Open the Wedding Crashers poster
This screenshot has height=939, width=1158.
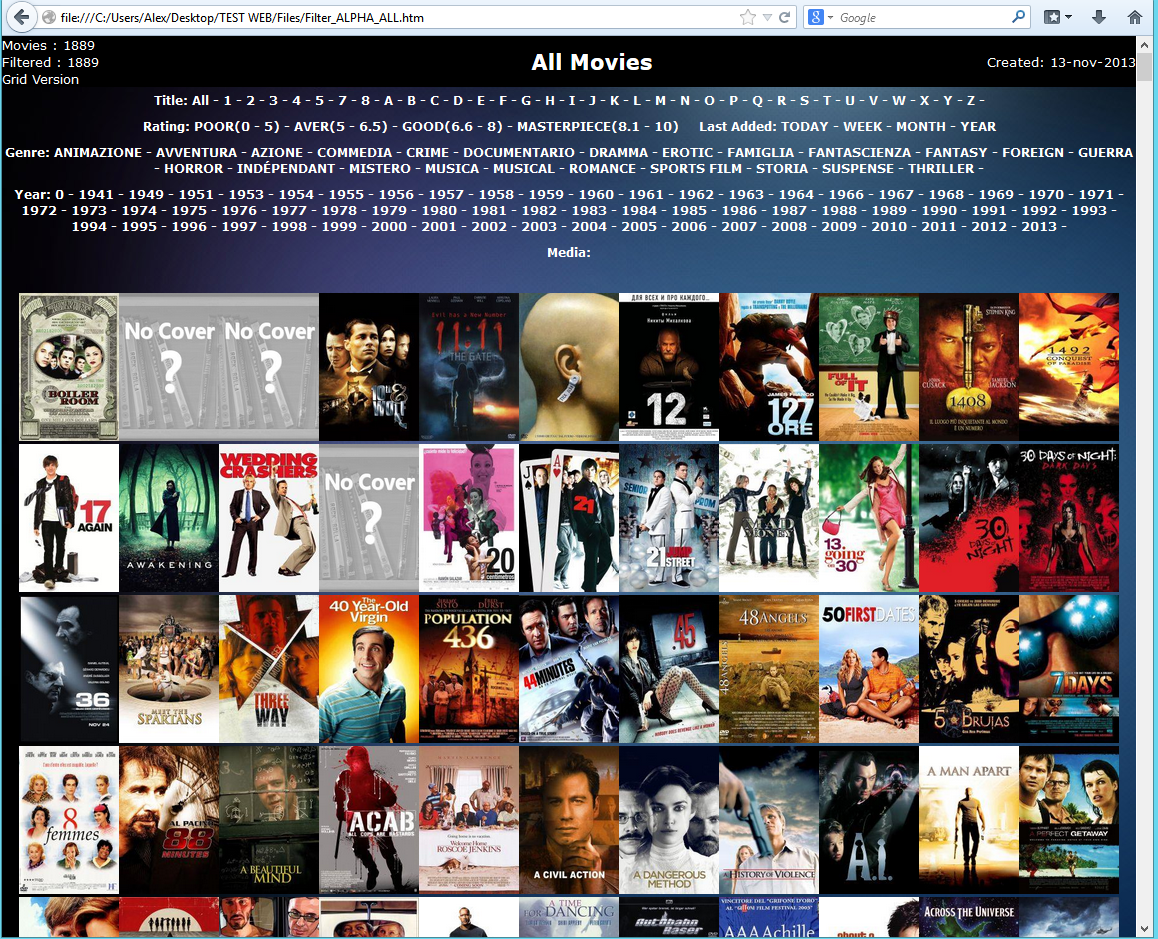(269, 518)
